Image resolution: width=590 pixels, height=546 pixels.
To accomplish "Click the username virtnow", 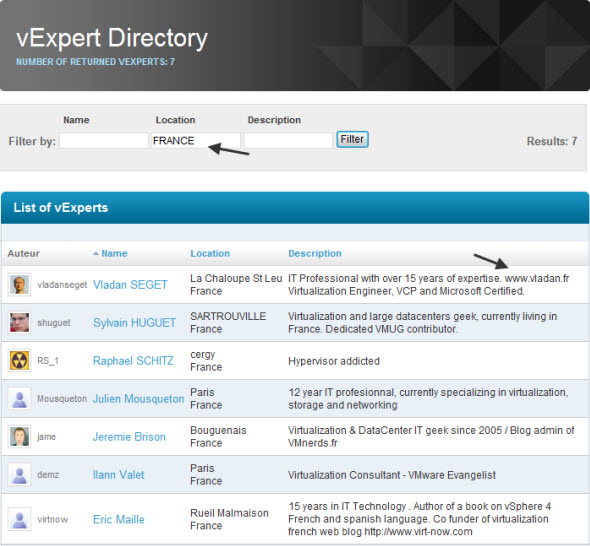I will coord(53,520).
